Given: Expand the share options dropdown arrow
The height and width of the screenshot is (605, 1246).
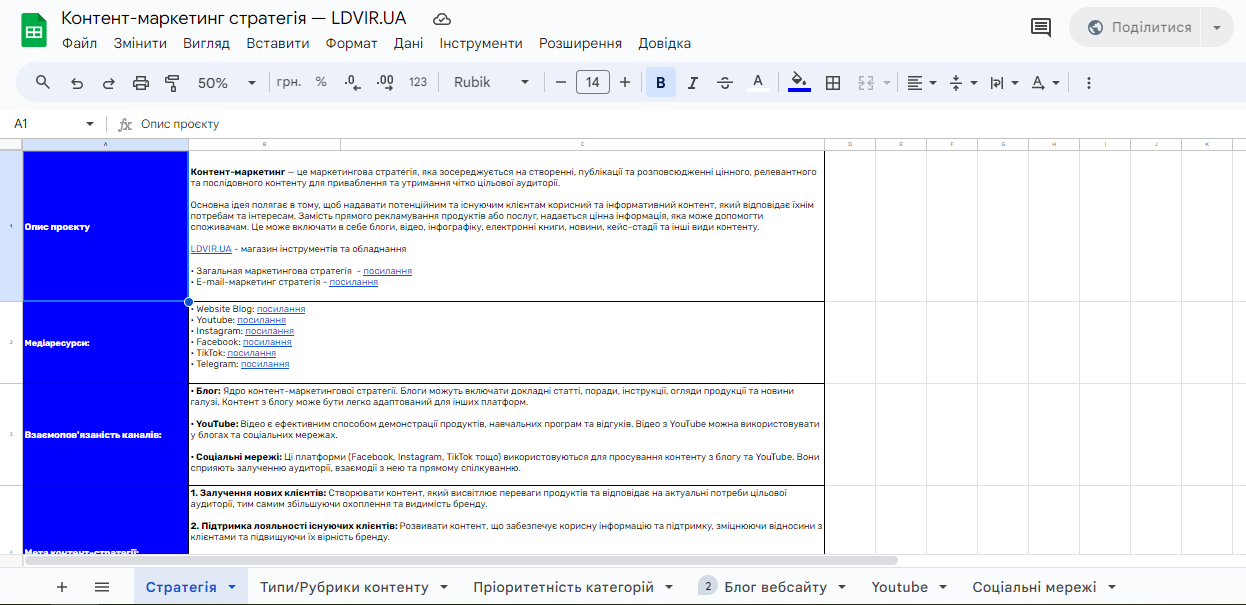Looking at the screenshot, I should [1217, 27].
